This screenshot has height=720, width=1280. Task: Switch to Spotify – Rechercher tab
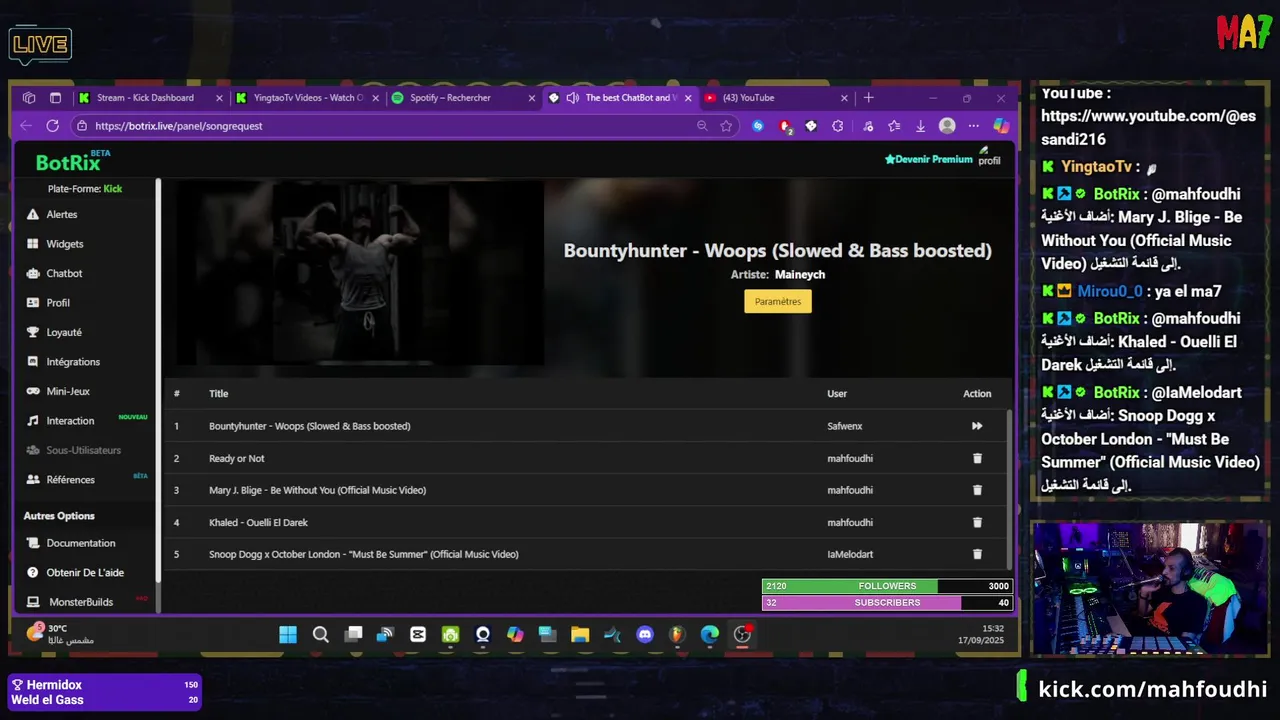tap(450, 98)
